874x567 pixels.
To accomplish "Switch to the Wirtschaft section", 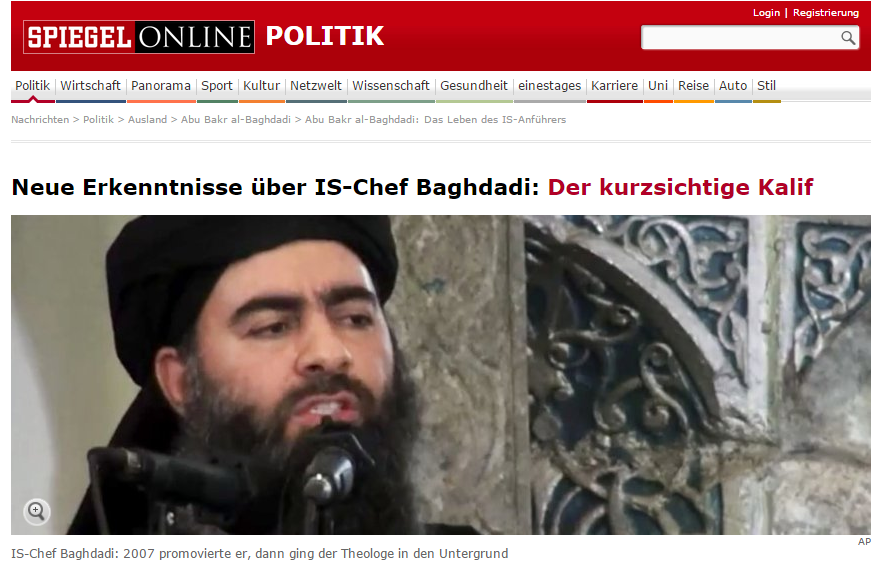I will (x=90, y=86).
